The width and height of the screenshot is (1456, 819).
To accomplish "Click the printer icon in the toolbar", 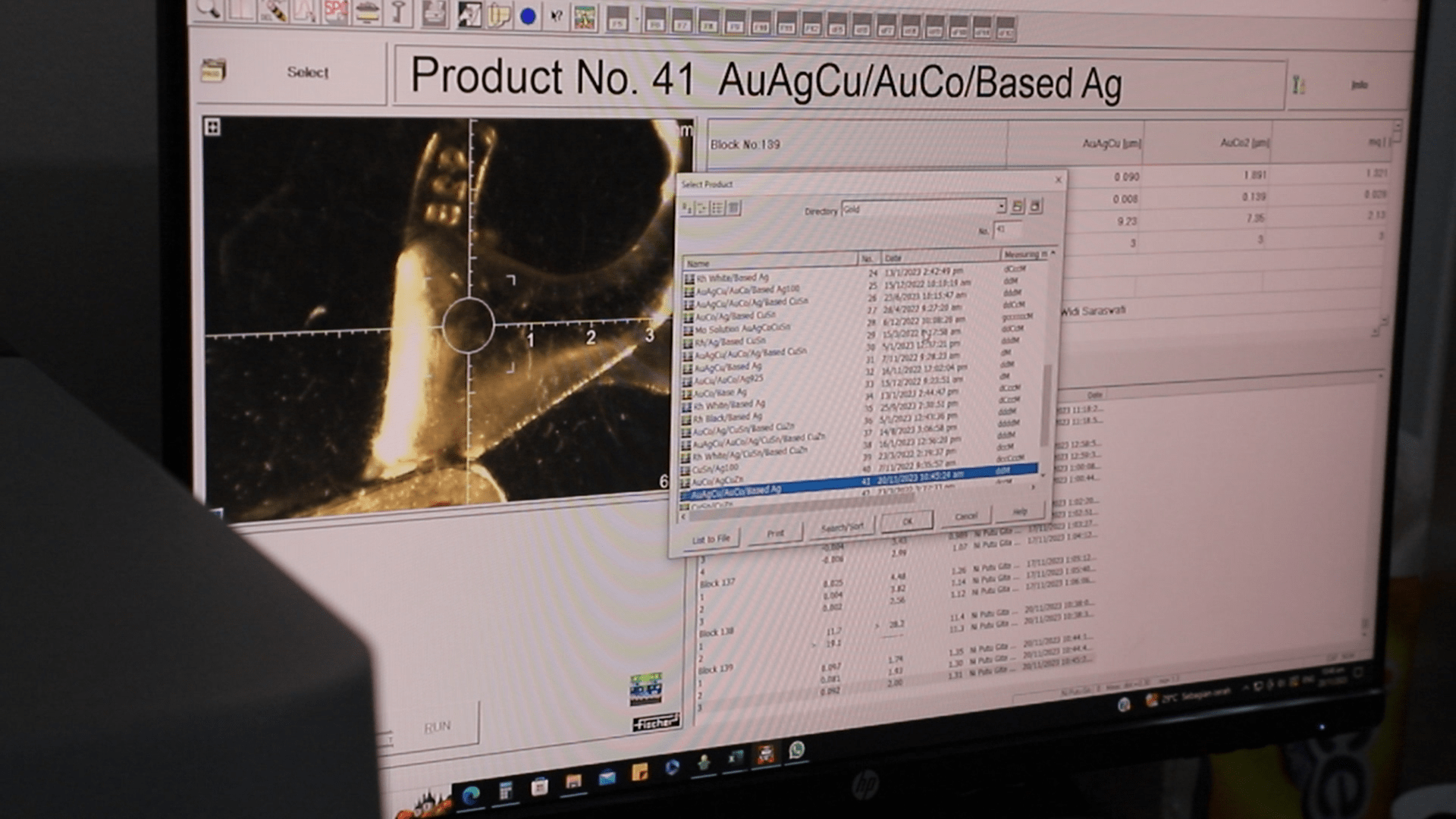I will (434, 14).
